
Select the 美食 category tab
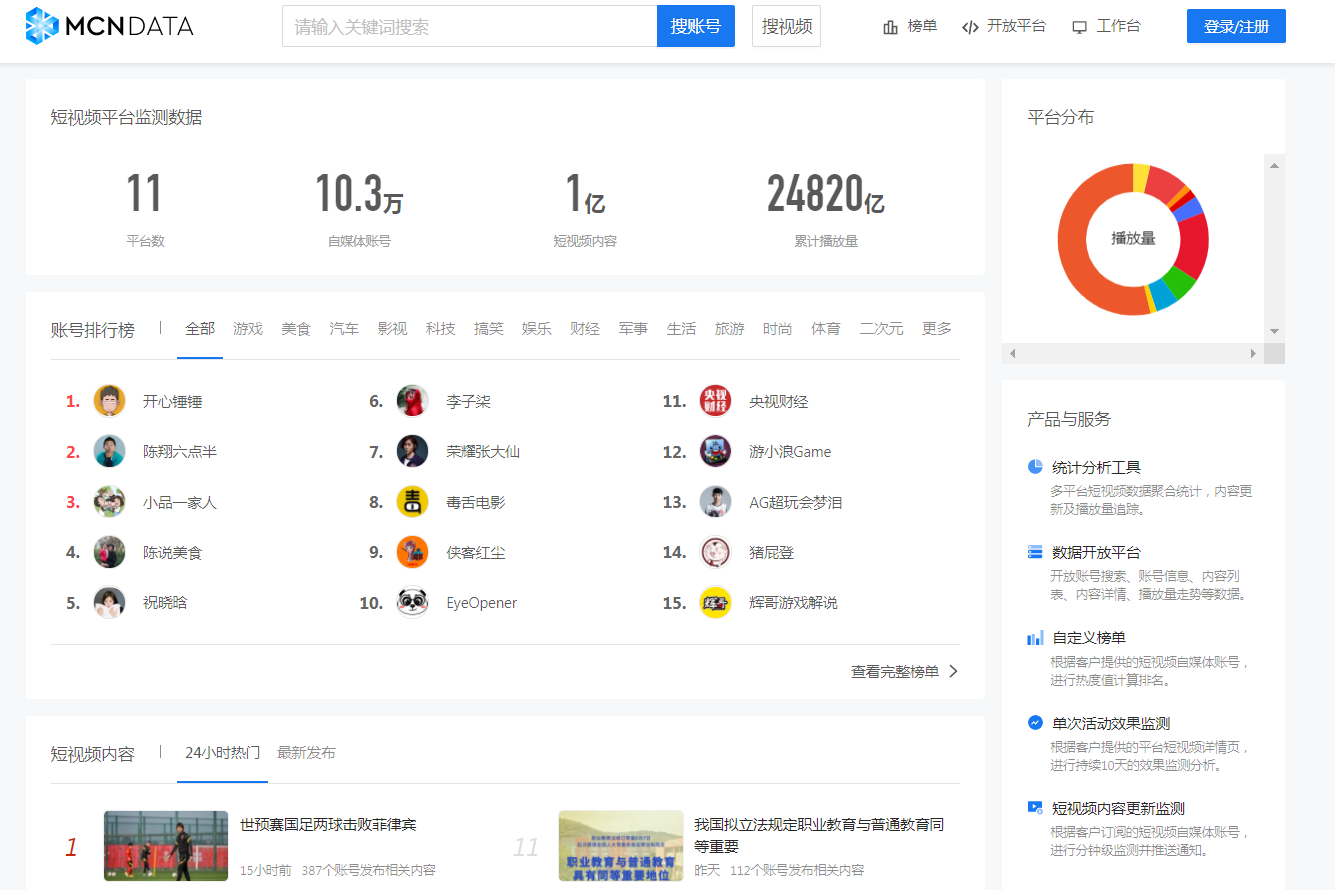[x=296, y=329]
